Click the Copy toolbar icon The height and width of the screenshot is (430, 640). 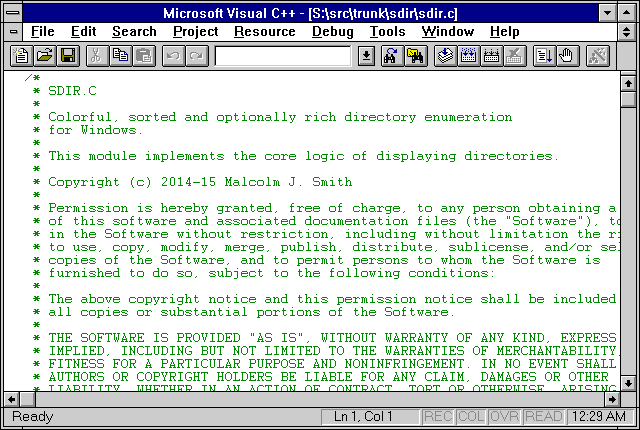click(x=120, y=56)
